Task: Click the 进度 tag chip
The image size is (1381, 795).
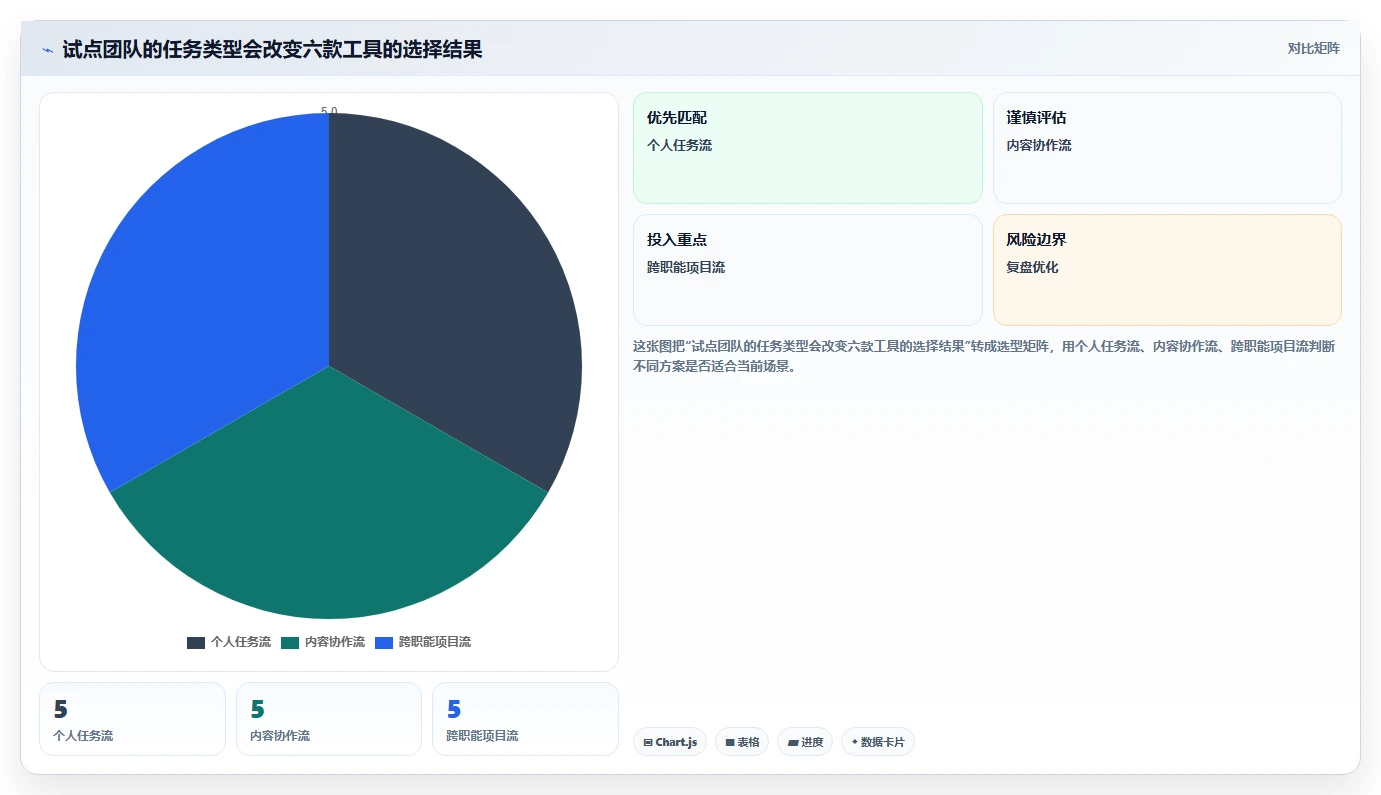Action: tap(805, 742)
